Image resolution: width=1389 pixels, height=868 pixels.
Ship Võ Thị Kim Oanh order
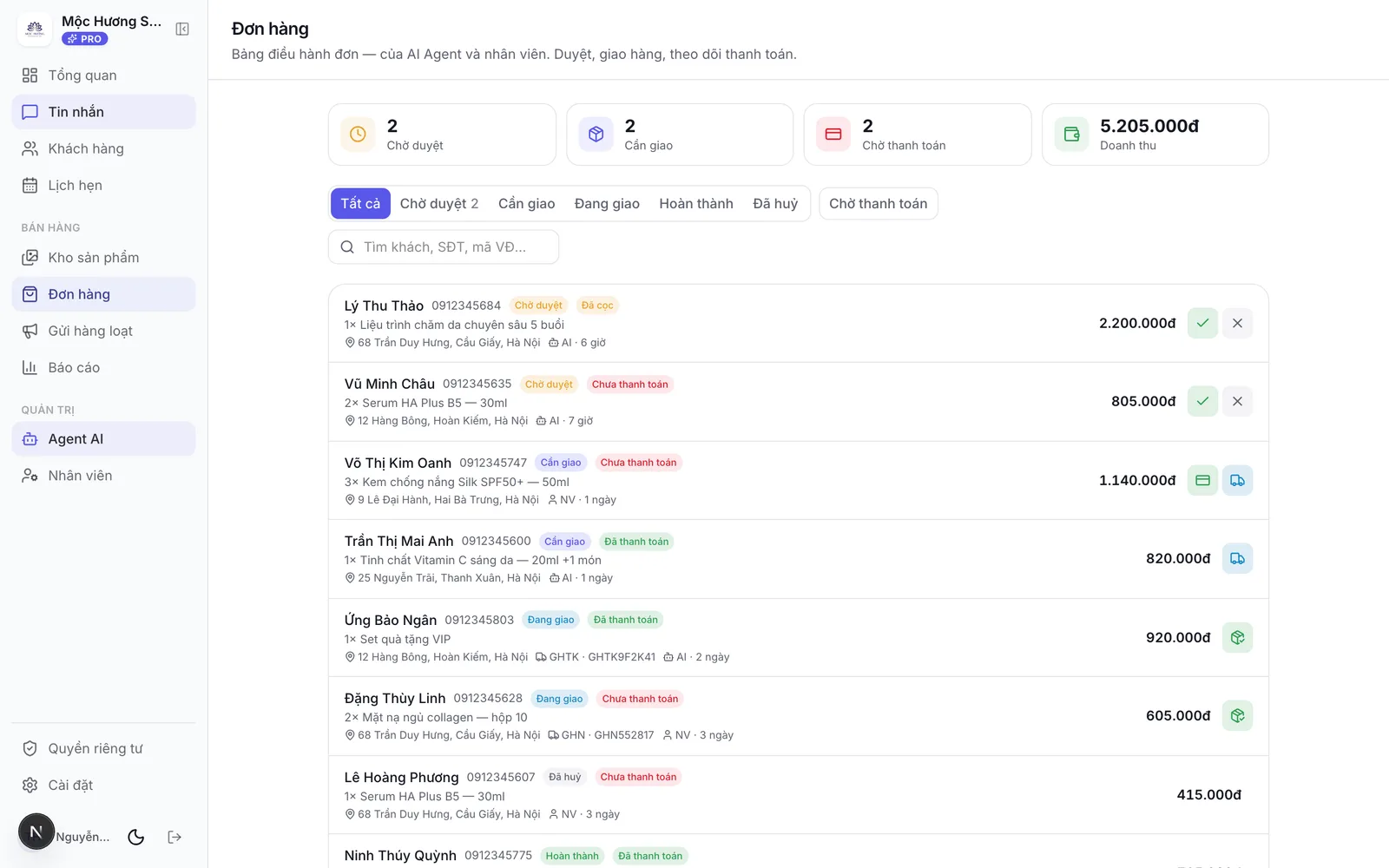(x=1237, y=480)
